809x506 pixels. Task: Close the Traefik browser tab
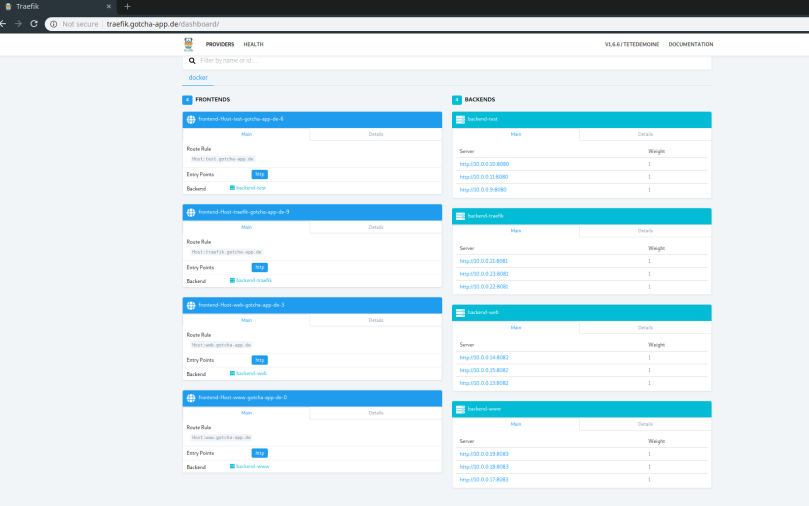tap(108, 7)
